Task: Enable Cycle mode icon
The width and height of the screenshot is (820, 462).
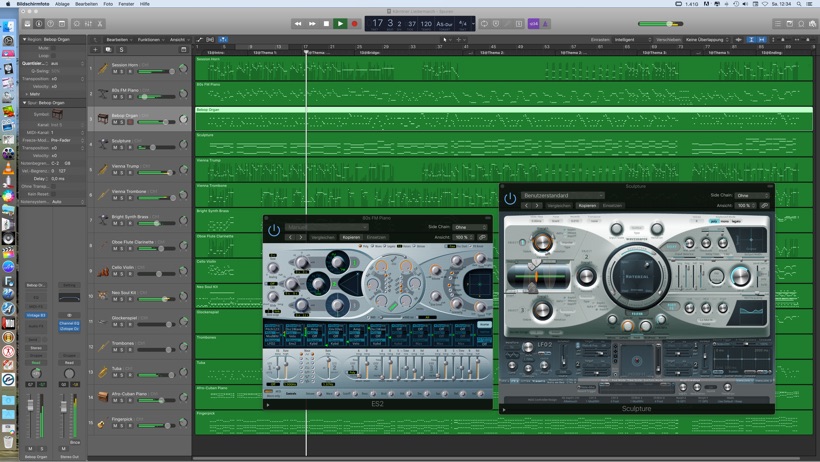Action: [484, 24]
